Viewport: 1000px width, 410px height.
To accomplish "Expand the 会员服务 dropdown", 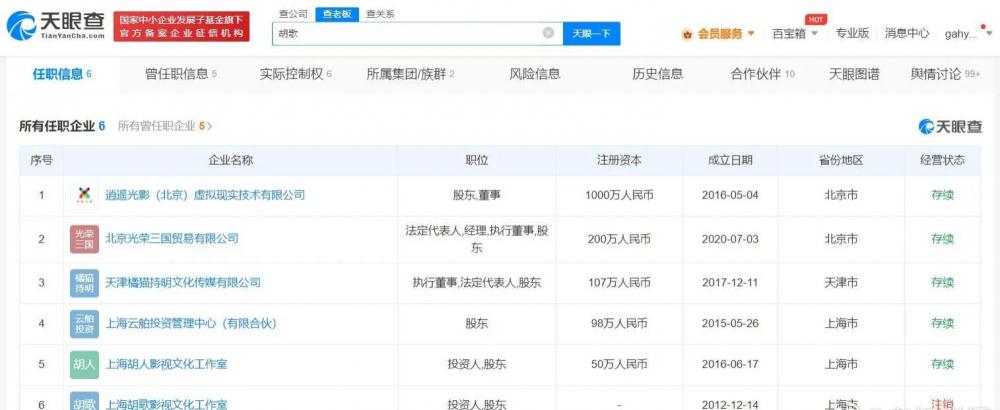I will (x=751, y=34).
